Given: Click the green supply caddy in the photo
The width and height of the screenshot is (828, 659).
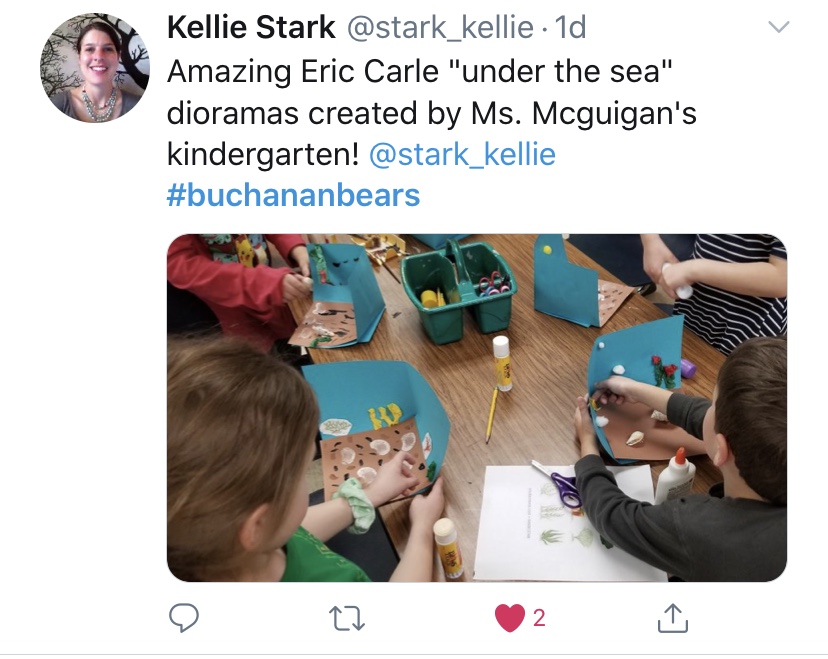Looking at the screenshot, I should pos(457,291).
